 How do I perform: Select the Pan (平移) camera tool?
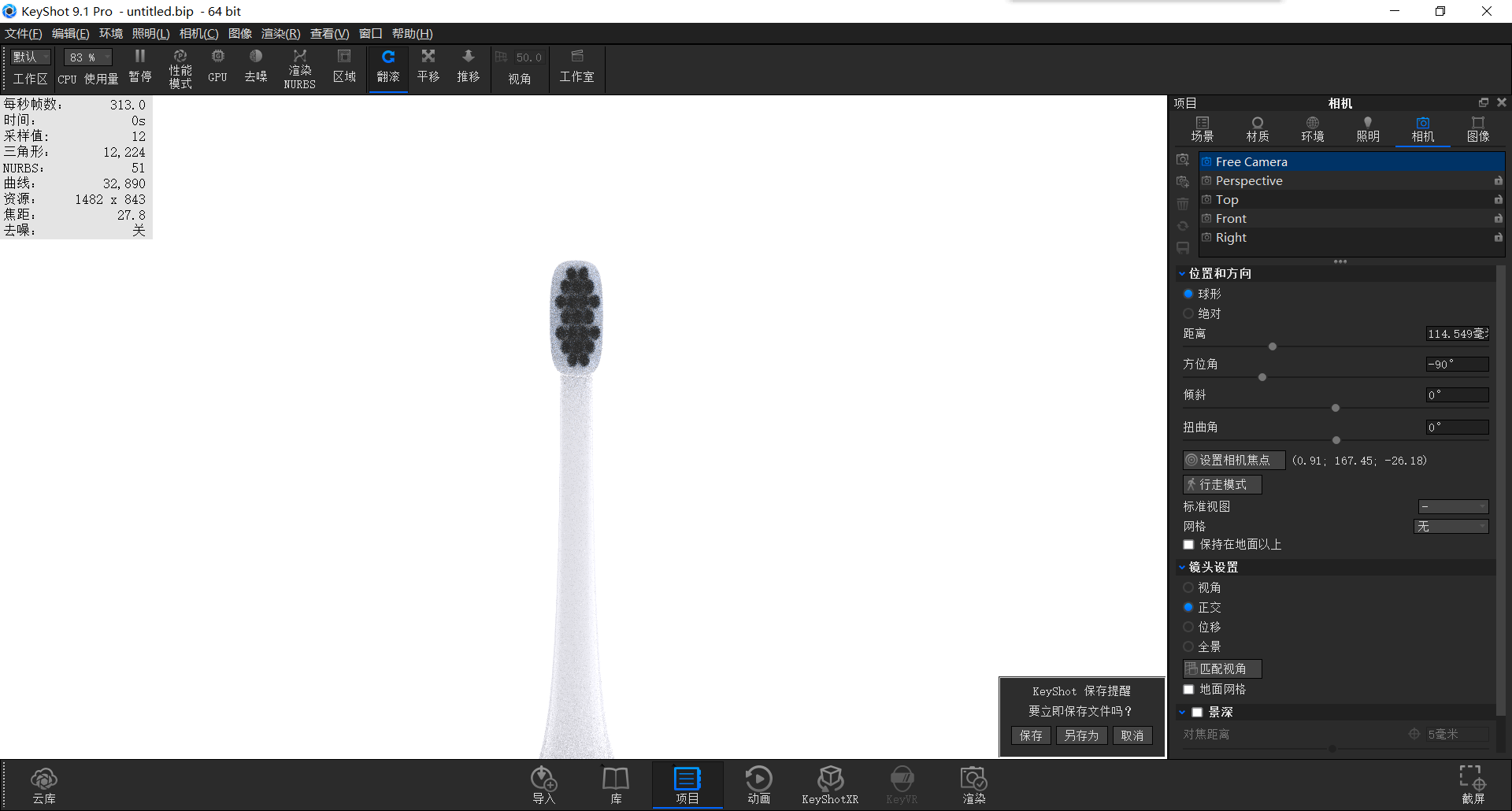(x=428, y=67)
